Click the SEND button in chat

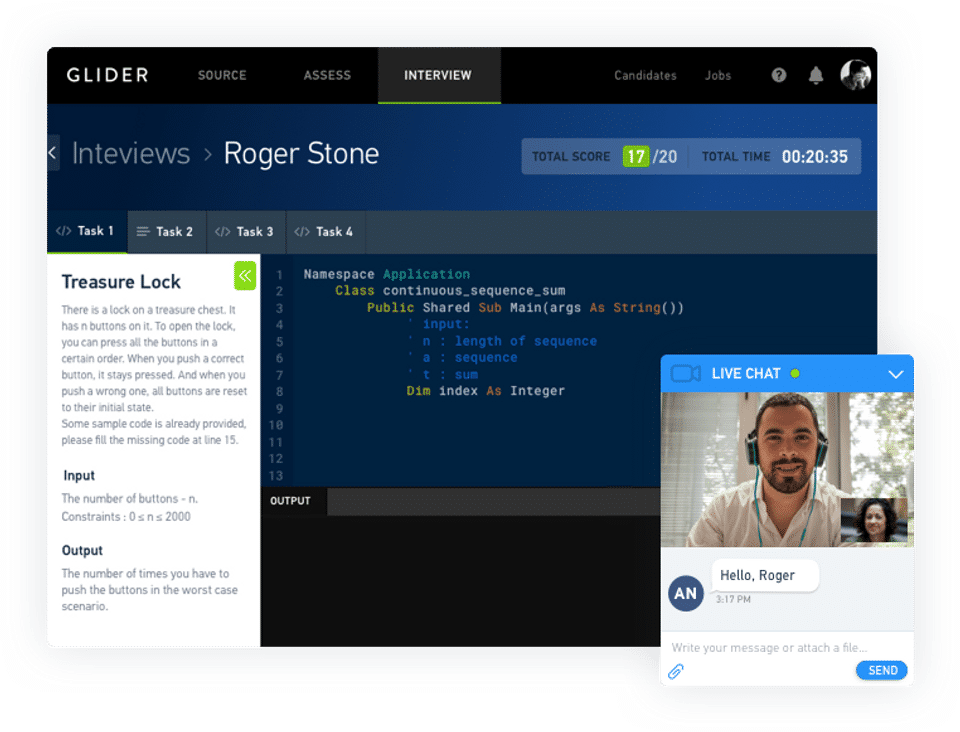[881, 670]
